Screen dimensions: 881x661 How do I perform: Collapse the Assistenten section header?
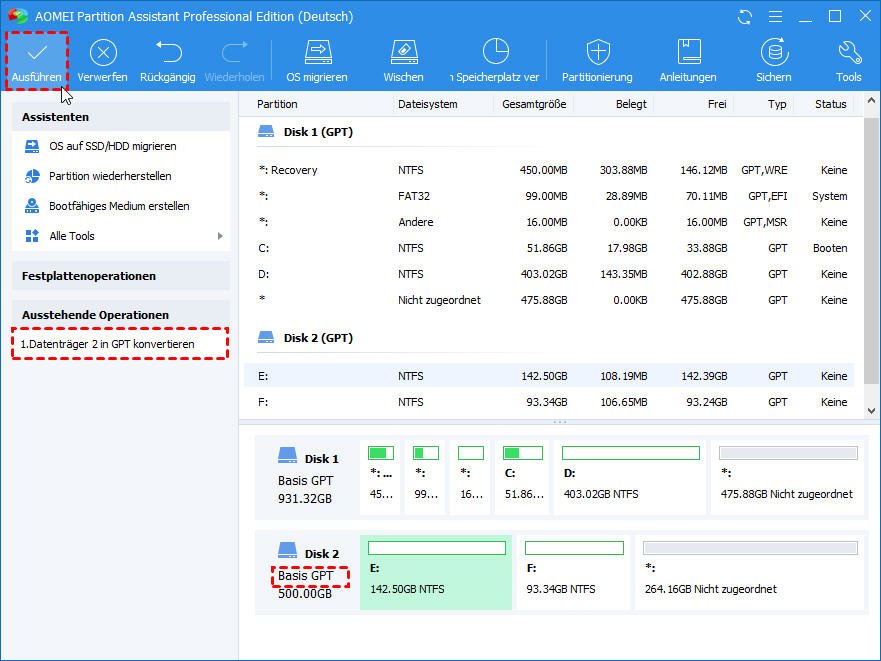[x=121, y=117]
